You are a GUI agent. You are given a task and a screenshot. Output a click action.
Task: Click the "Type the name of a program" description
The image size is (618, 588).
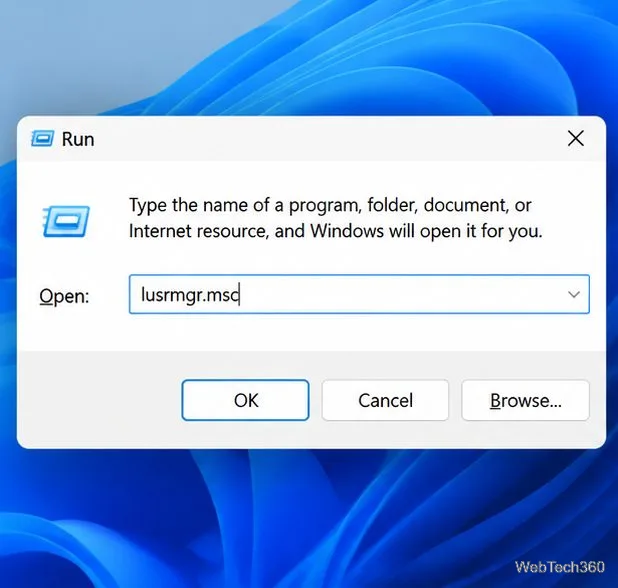pos(335,218)
